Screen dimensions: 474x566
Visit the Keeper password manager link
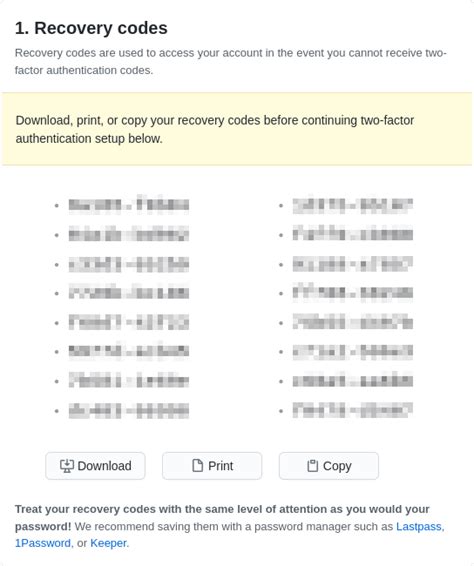[x=108, y=543]
